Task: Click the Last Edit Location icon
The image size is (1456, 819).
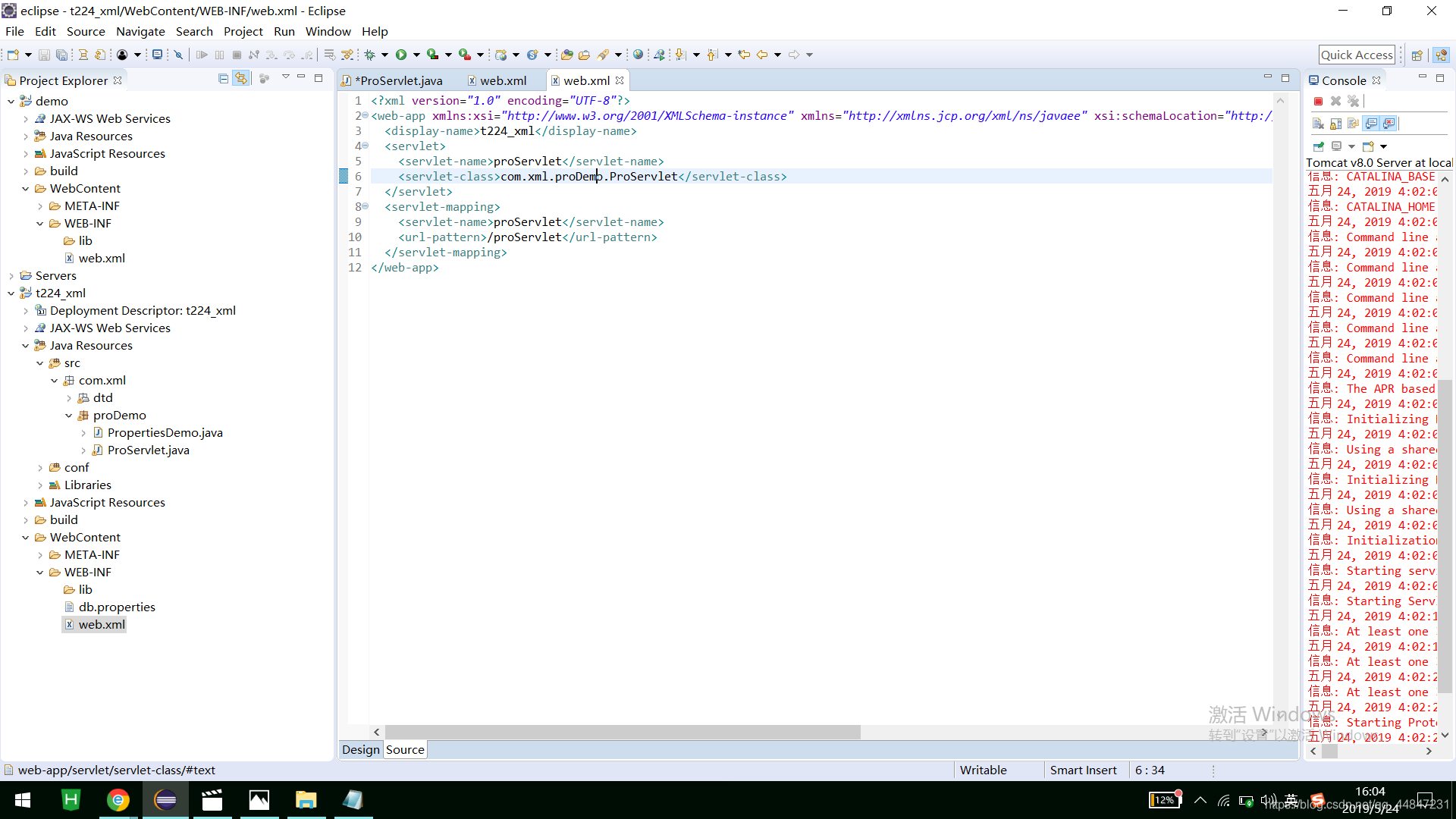Action: (744, 55)
